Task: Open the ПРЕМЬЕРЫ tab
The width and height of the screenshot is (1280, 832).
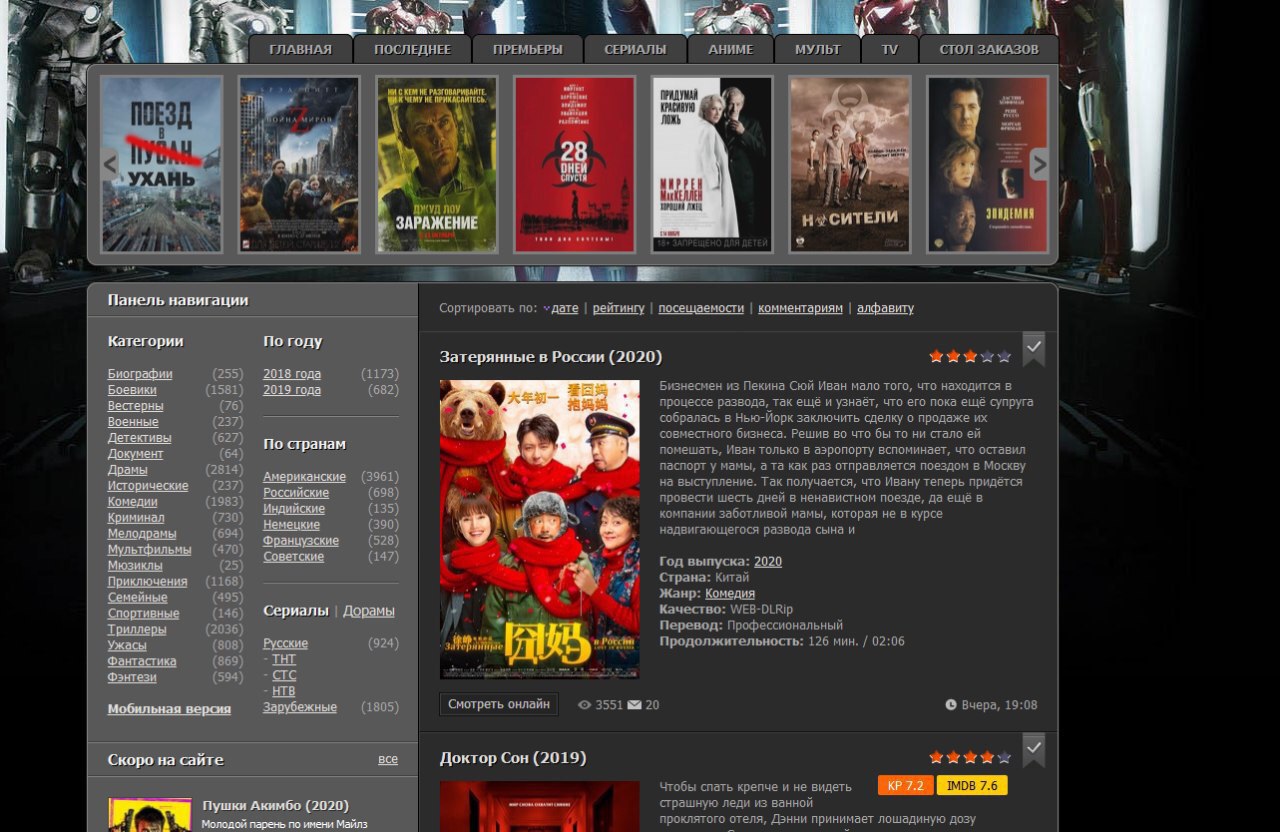Action: (x=527, y=49)
